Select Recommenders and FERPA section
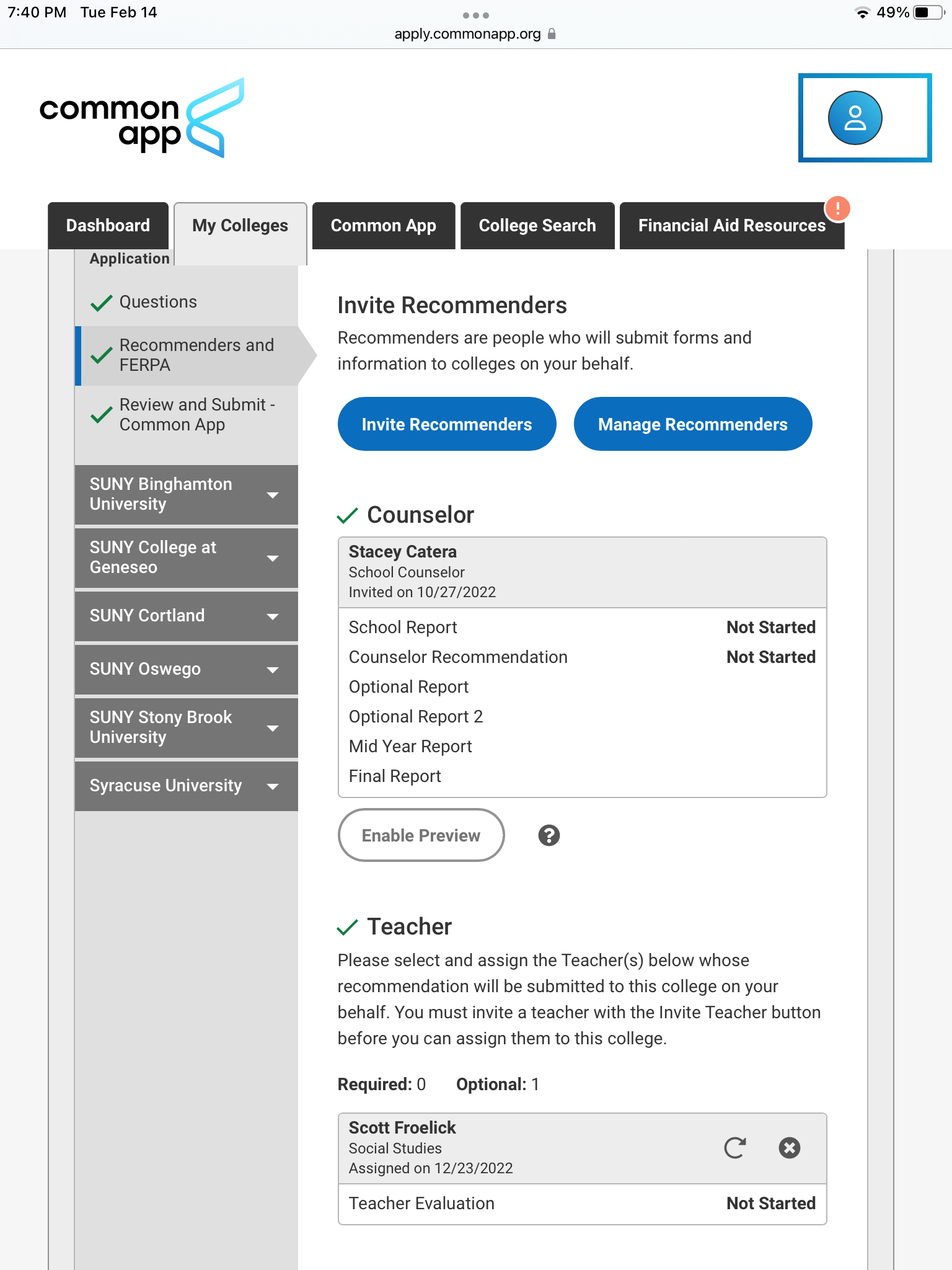The image size is (952, 1270). point(187,355)
